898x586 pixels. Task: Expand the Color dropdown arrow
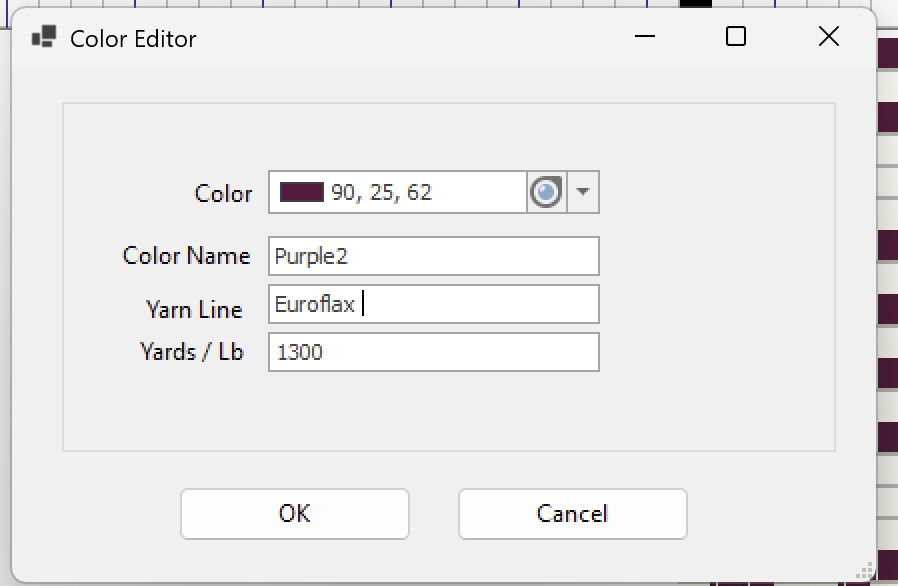[583, 192]
